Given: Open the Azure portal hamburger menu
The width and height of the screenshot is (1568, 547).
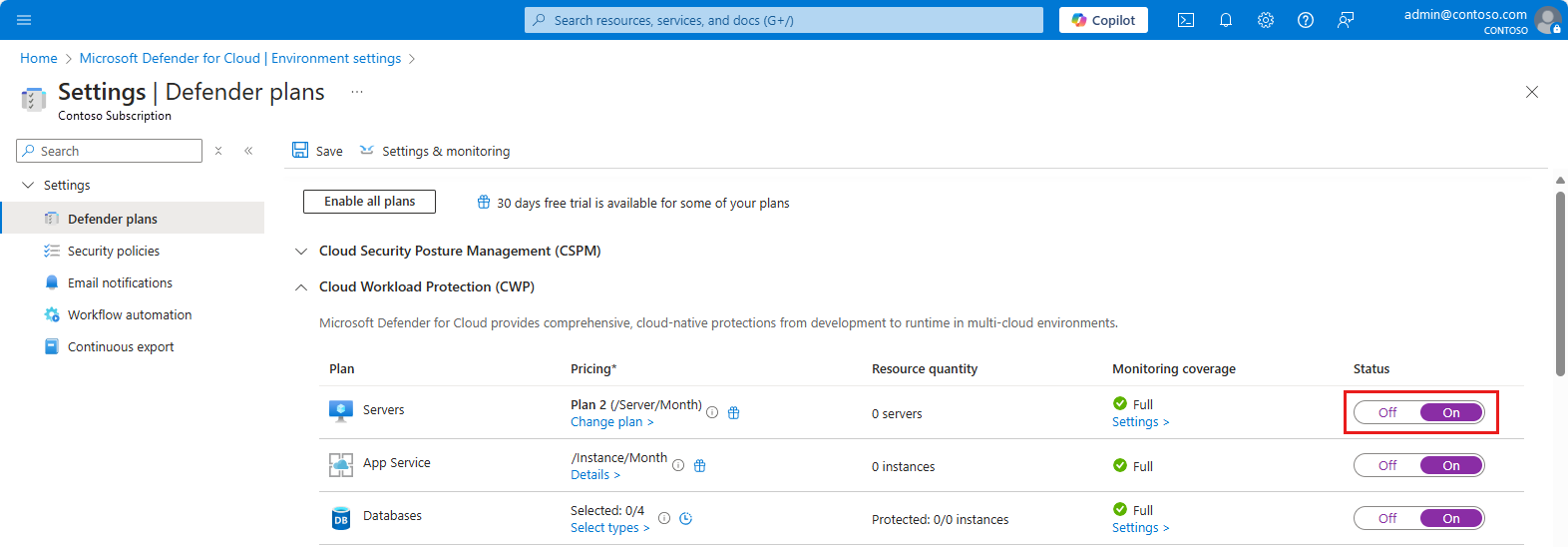Looking at the screenshot, I should 24,20.
